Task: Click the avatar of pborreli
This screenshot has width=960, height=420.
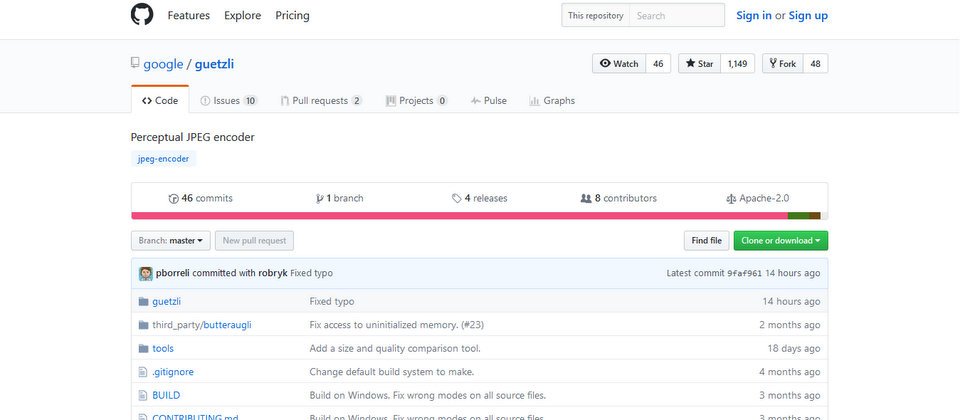Action: click(146, 274)
